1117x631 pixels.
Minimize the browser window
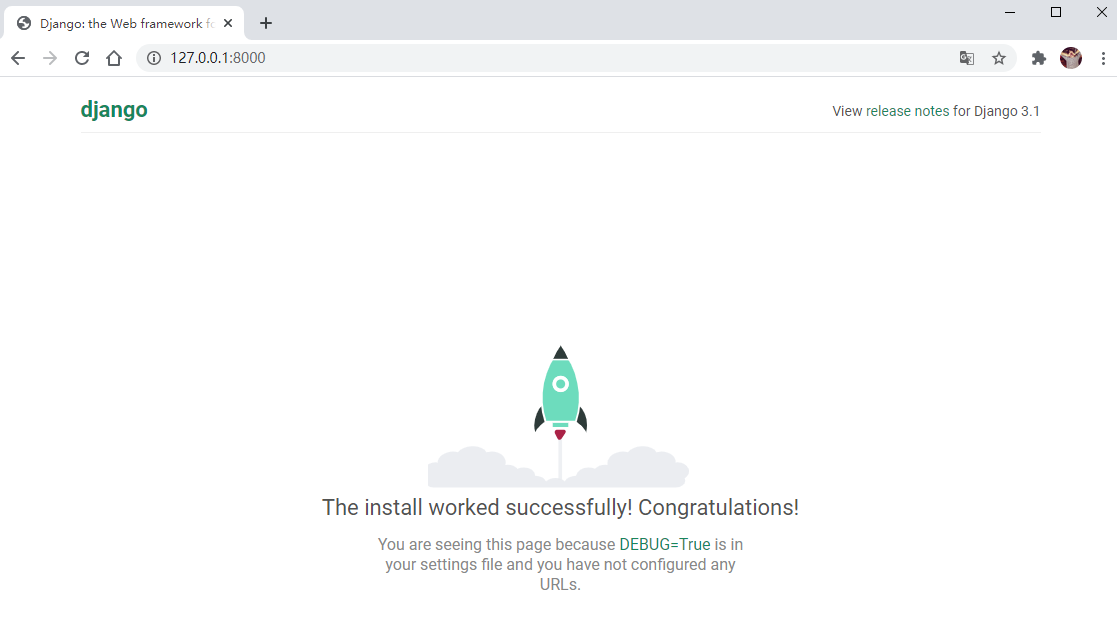[x=1010, y=12]
